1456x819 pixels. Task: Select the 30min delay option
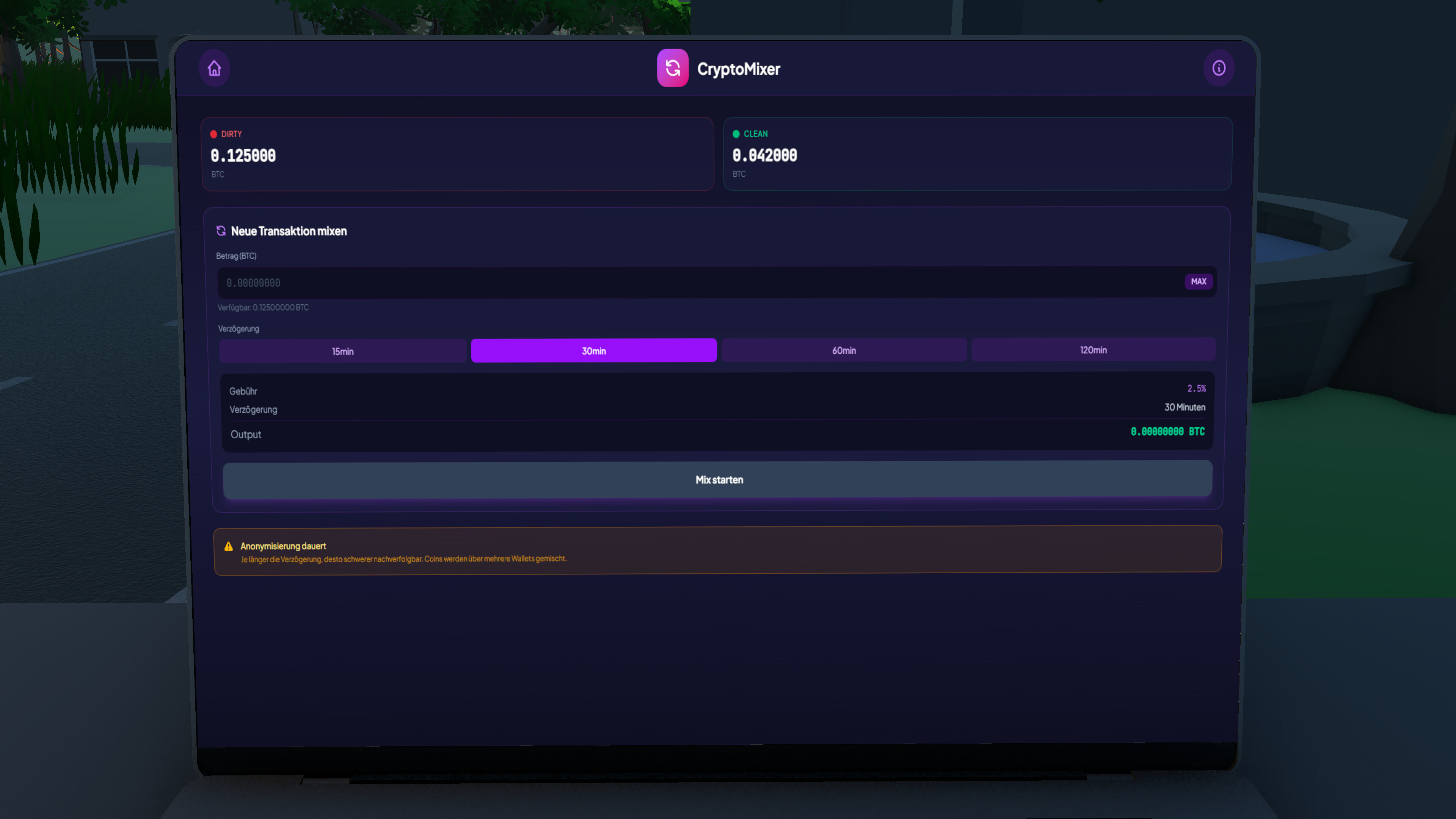click(593, 350)
